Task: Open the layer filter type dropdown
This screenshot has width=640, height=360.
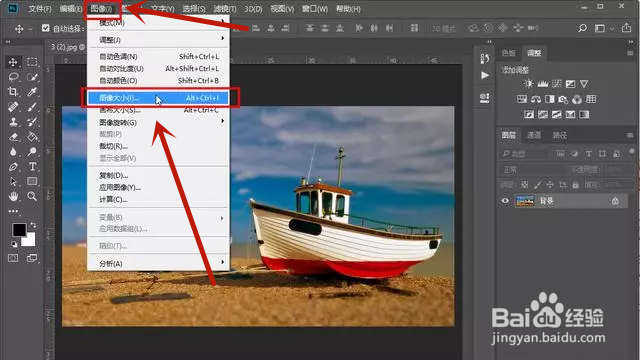Action: pyautogui.click(x=524, y=154)
